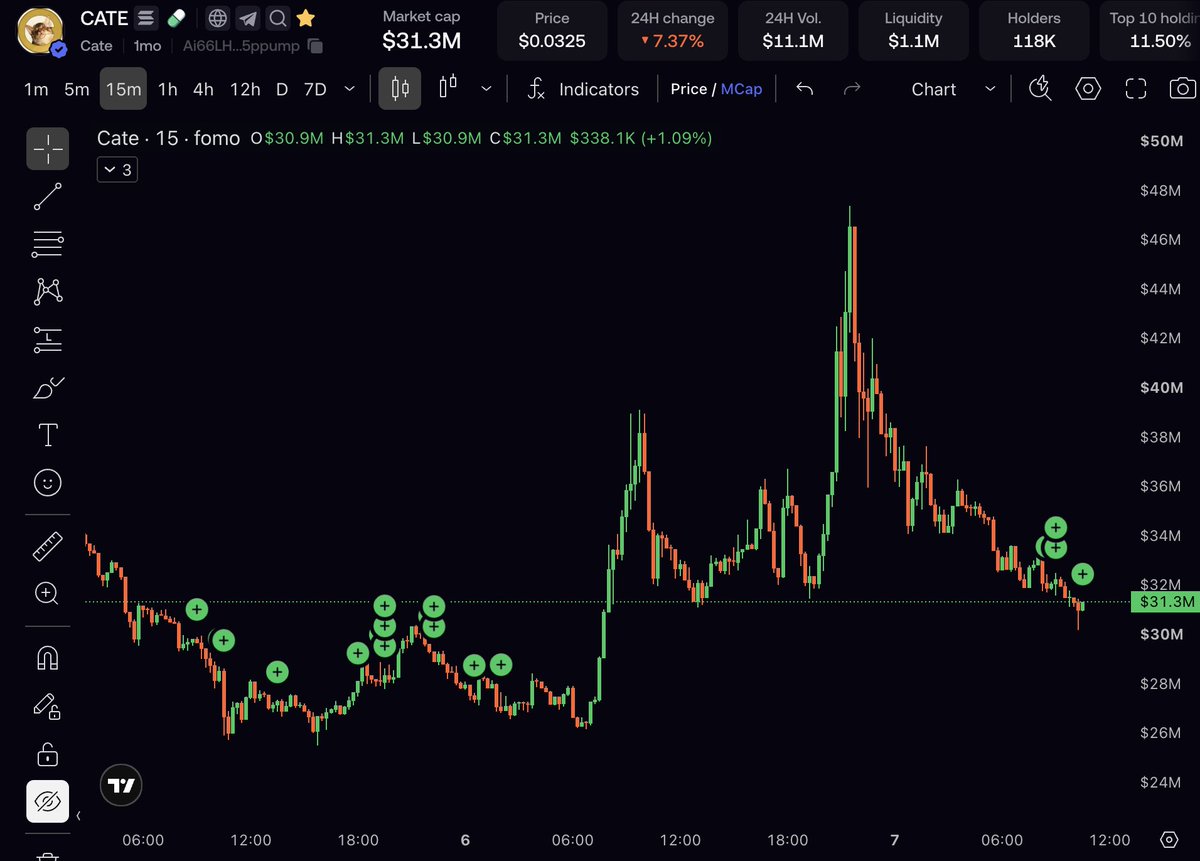Toggle the magnet snap mode
The height and width of the screenshot is (861, 1200).
click(48, 657)
